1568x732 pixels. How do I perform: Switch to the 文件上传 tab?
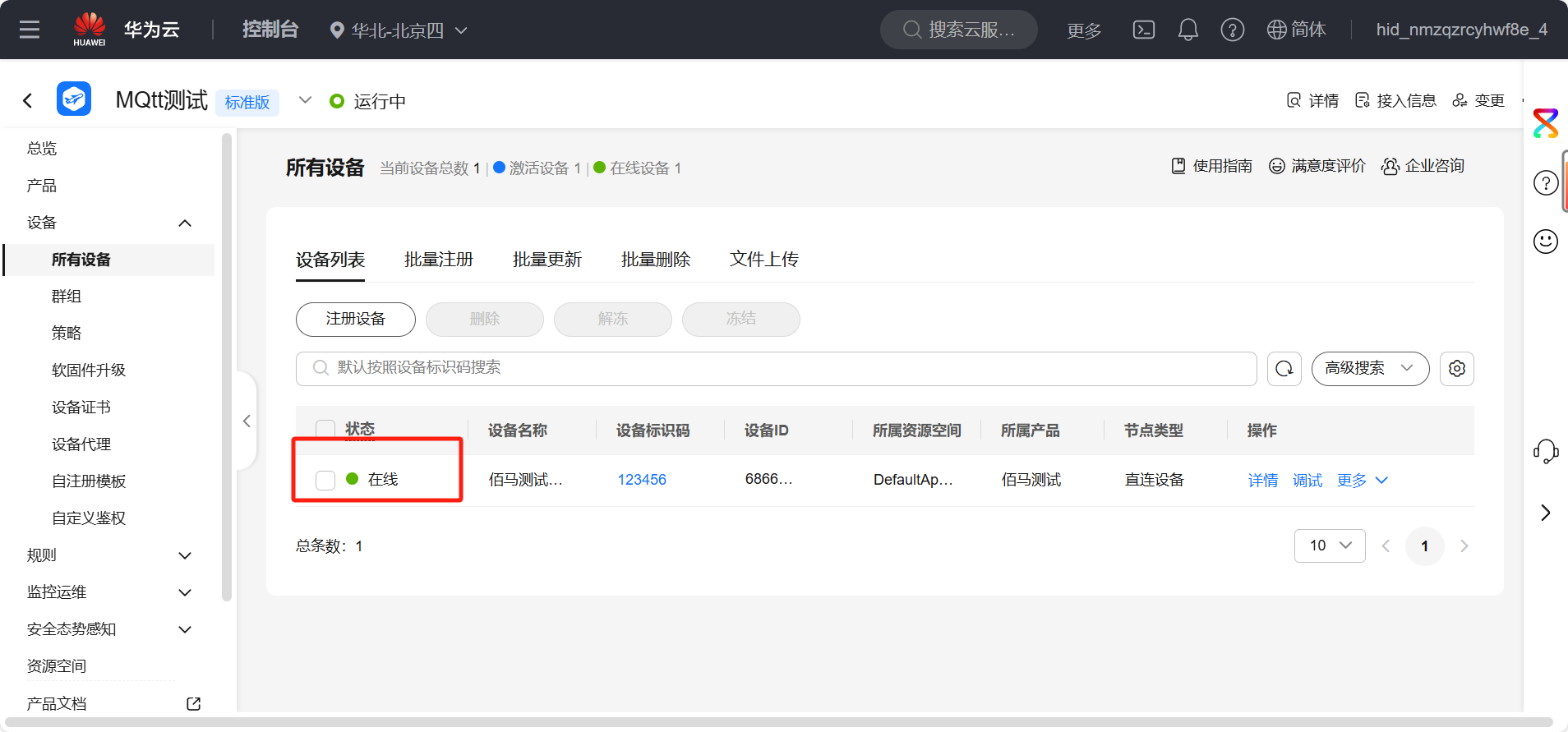(x=763, y=260)
